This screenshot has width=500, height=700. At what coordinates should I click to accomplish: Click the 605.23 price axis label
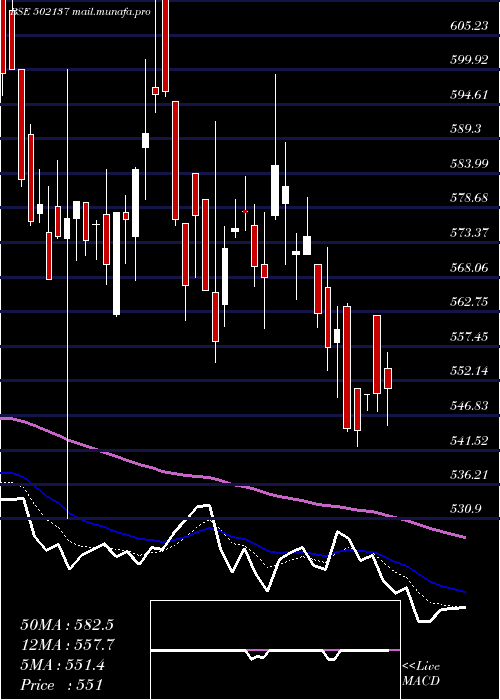click(469, 26)
